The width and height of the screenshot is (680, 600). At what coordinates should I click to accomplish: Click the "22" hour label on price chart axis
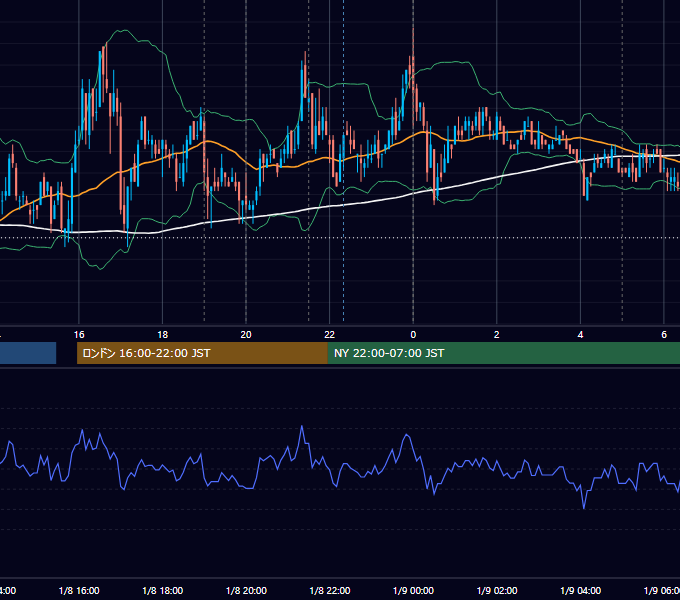330,335
